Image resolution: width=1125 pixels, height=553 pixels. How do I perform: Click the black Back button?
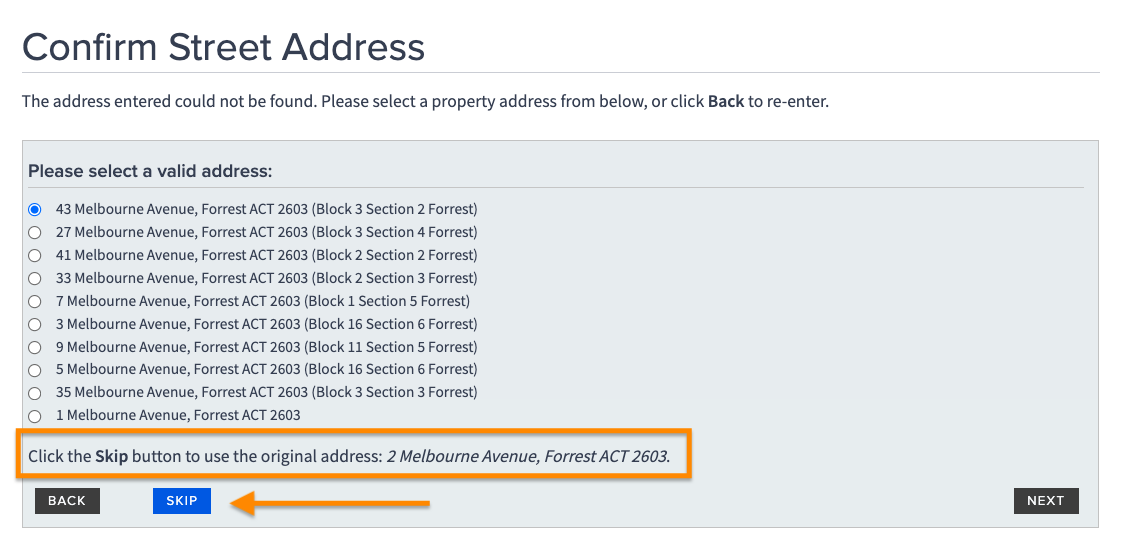67,501
